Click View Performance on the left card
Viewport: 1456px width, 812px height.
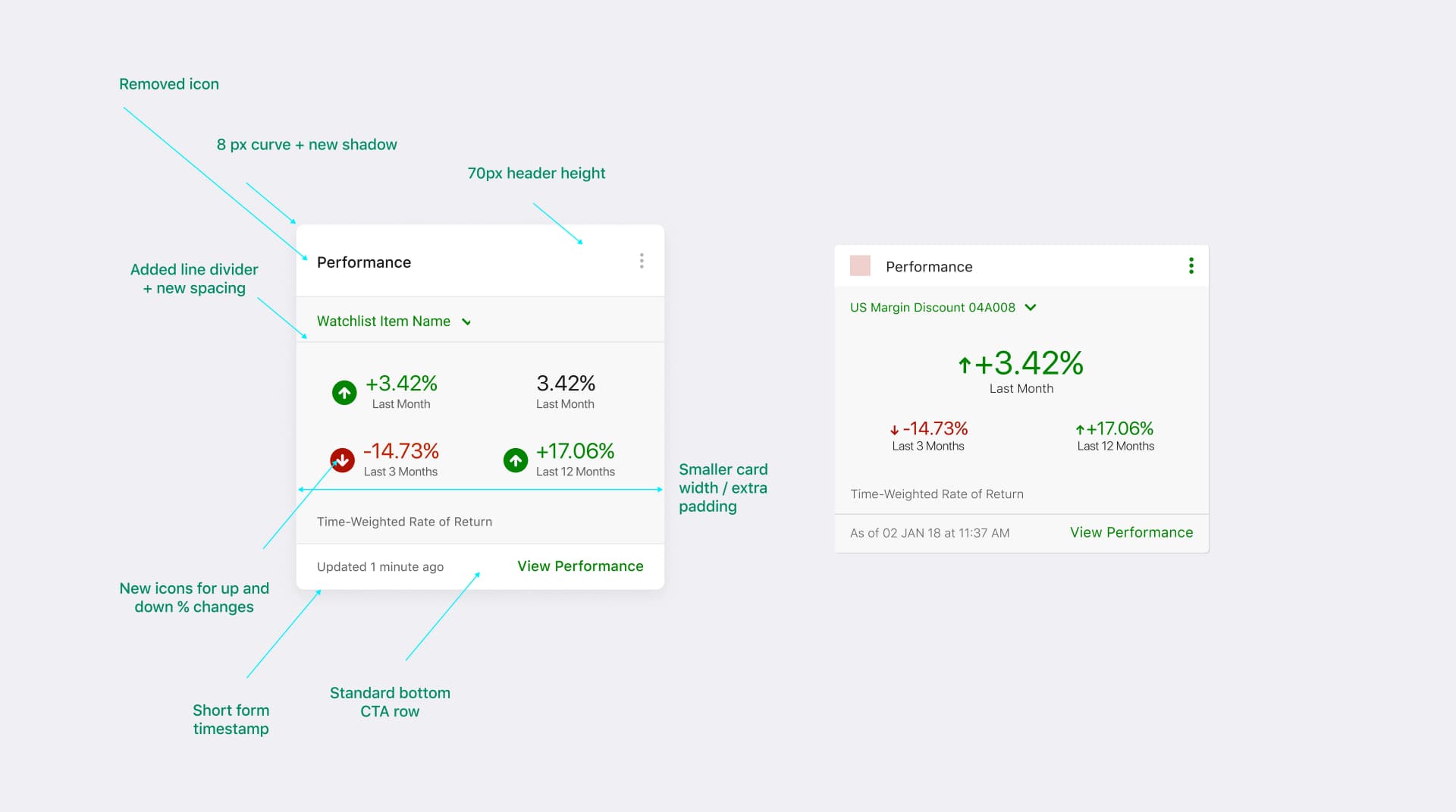click(x=580, y=566)
